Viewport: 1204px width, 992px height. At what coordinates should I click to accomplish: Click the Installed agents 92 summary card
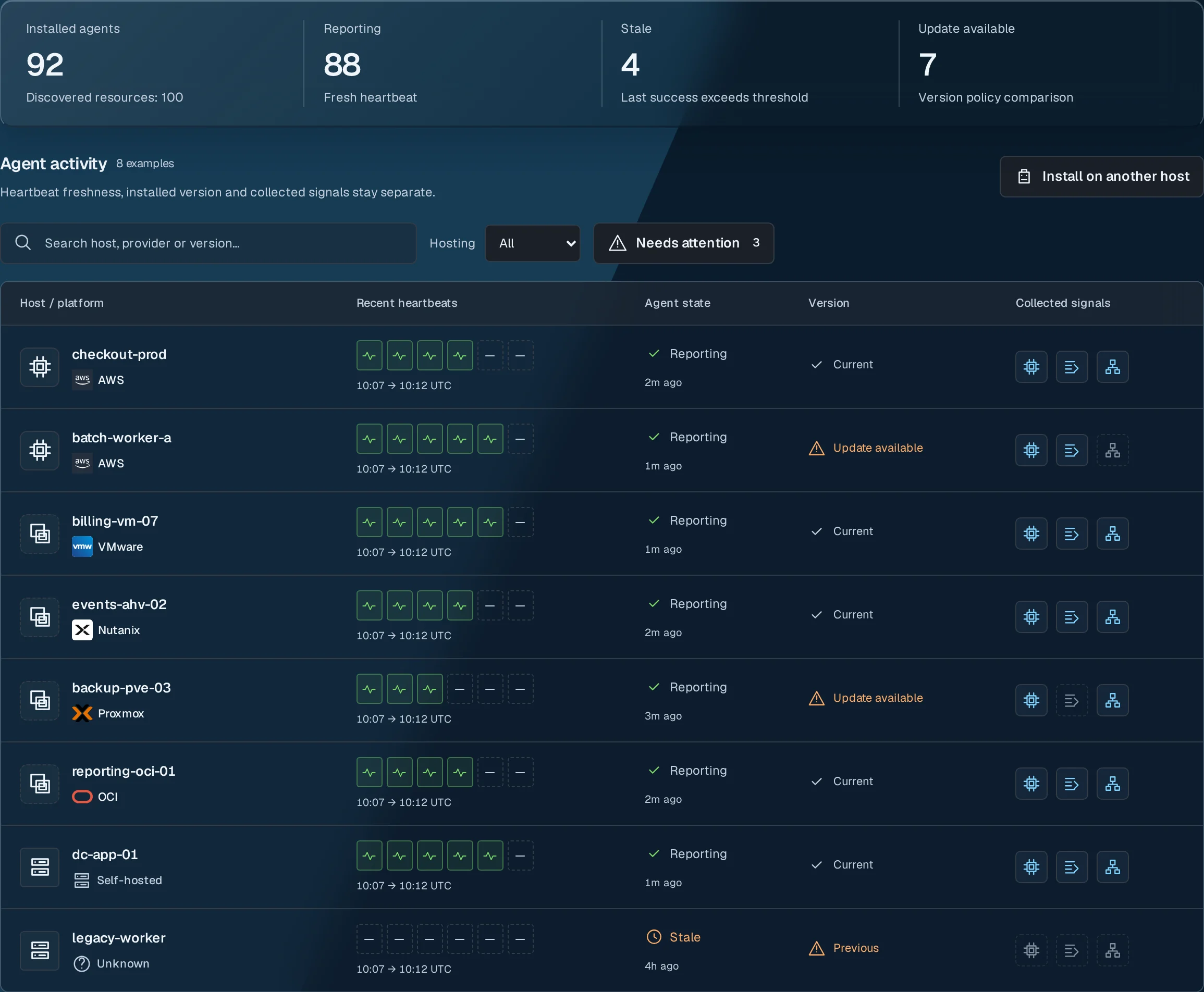click(x=152, y=63)
